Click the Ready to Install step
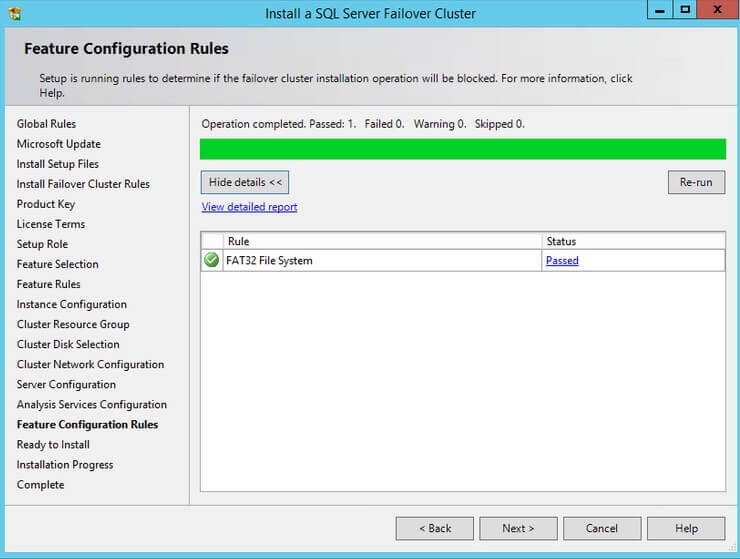 pyautogui.click(x=53, y=444)
